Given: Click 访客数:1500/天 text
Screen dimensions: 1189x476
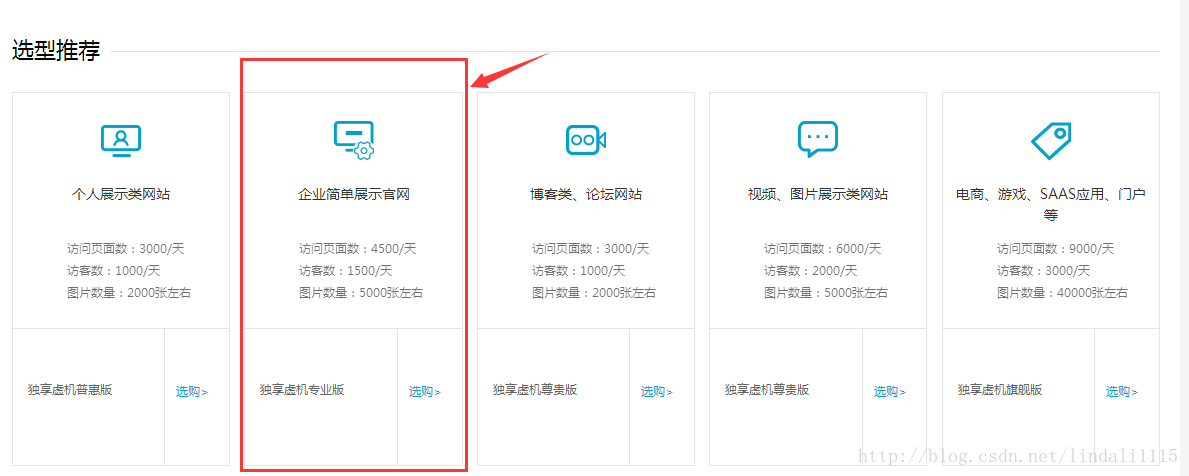Looking at the screenshot, I should 345,271.
